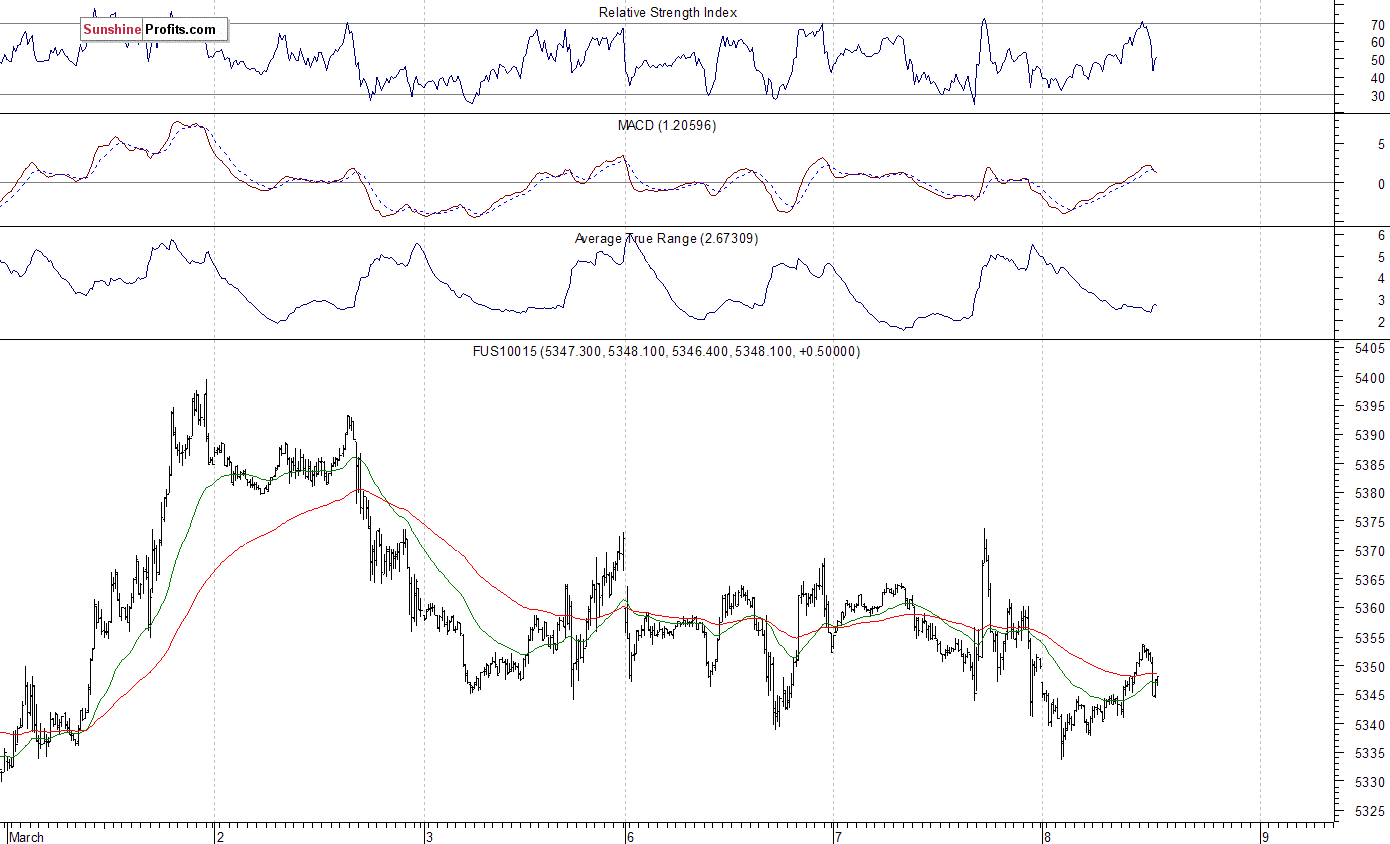The width and height of the screenshot is (1390, 844).
Task: Click date label 2 on time axis
Action: [x=221, y=837]
